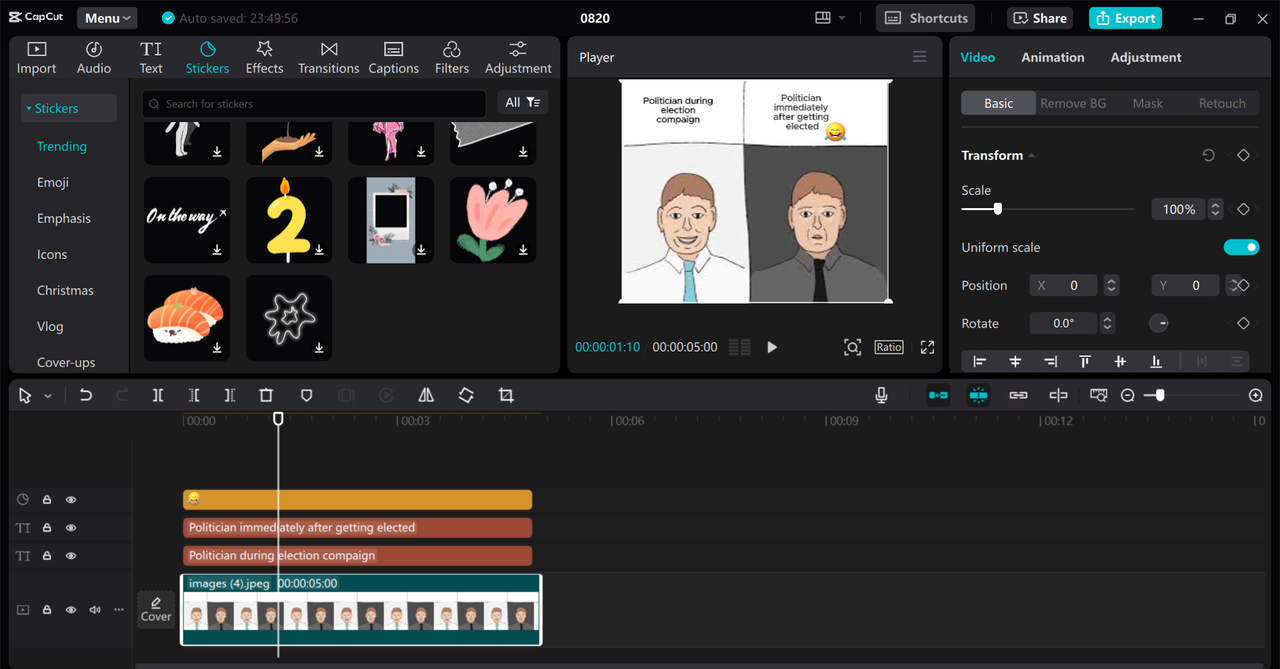Select the Emphasis sticker category
The image size is (1280, 669).
[64, 218]
